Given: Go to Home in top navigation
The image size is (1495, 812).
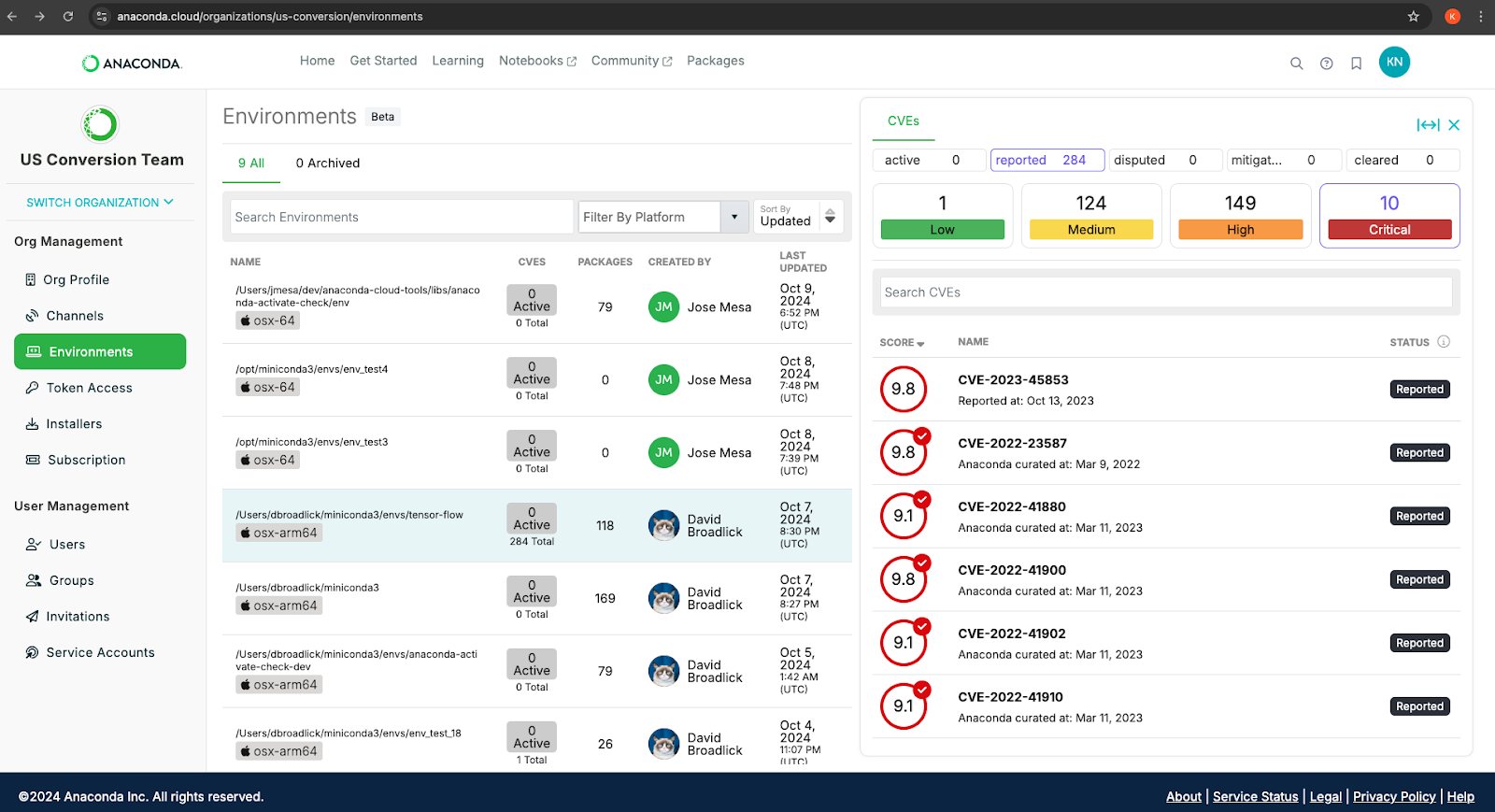Looking at the screenshot, I should (317, 61).
